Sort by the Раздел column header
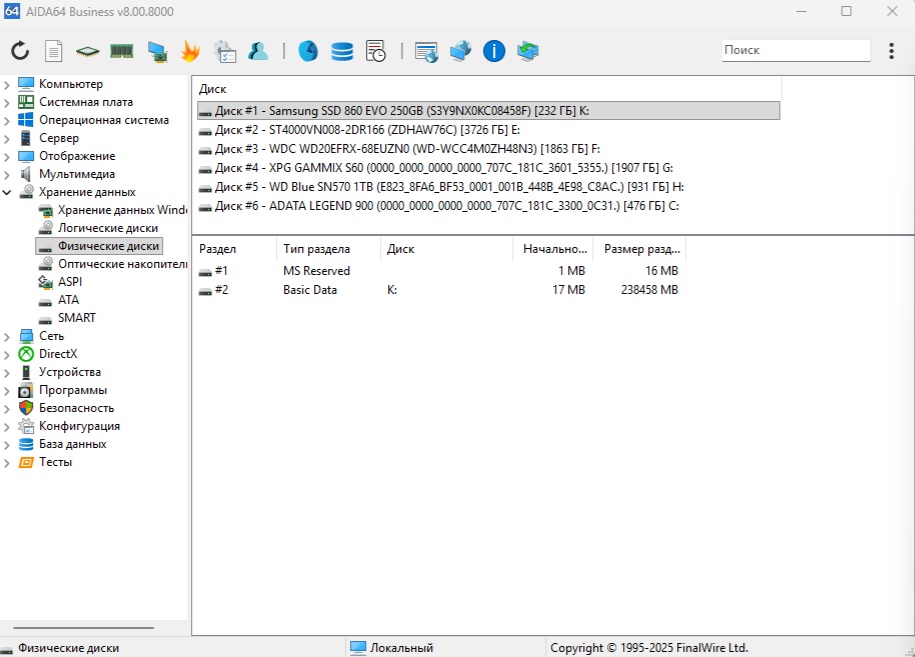Screen dimensions: 915x657 (x=235, y=249)
